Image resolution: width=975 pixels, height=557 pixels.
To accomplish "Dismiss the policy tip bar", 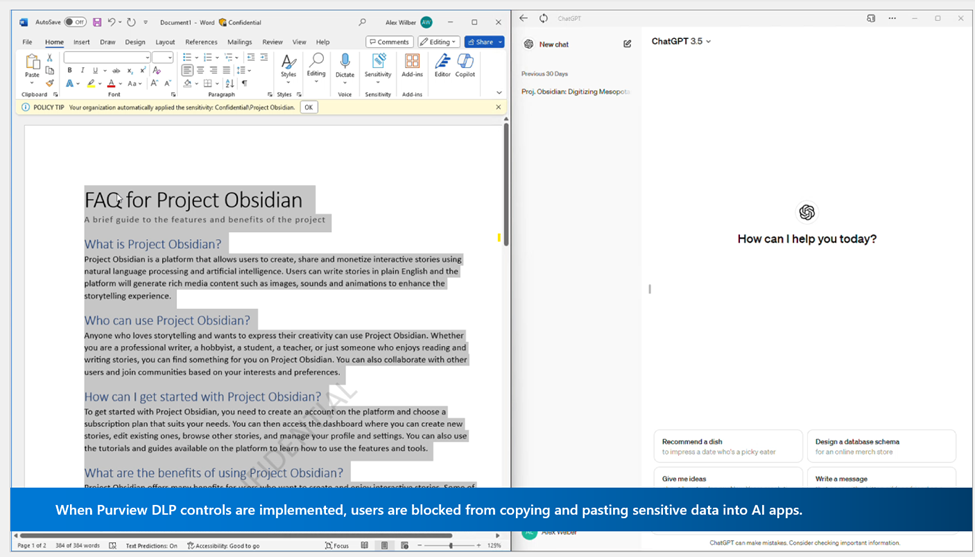I will (498, 107).
